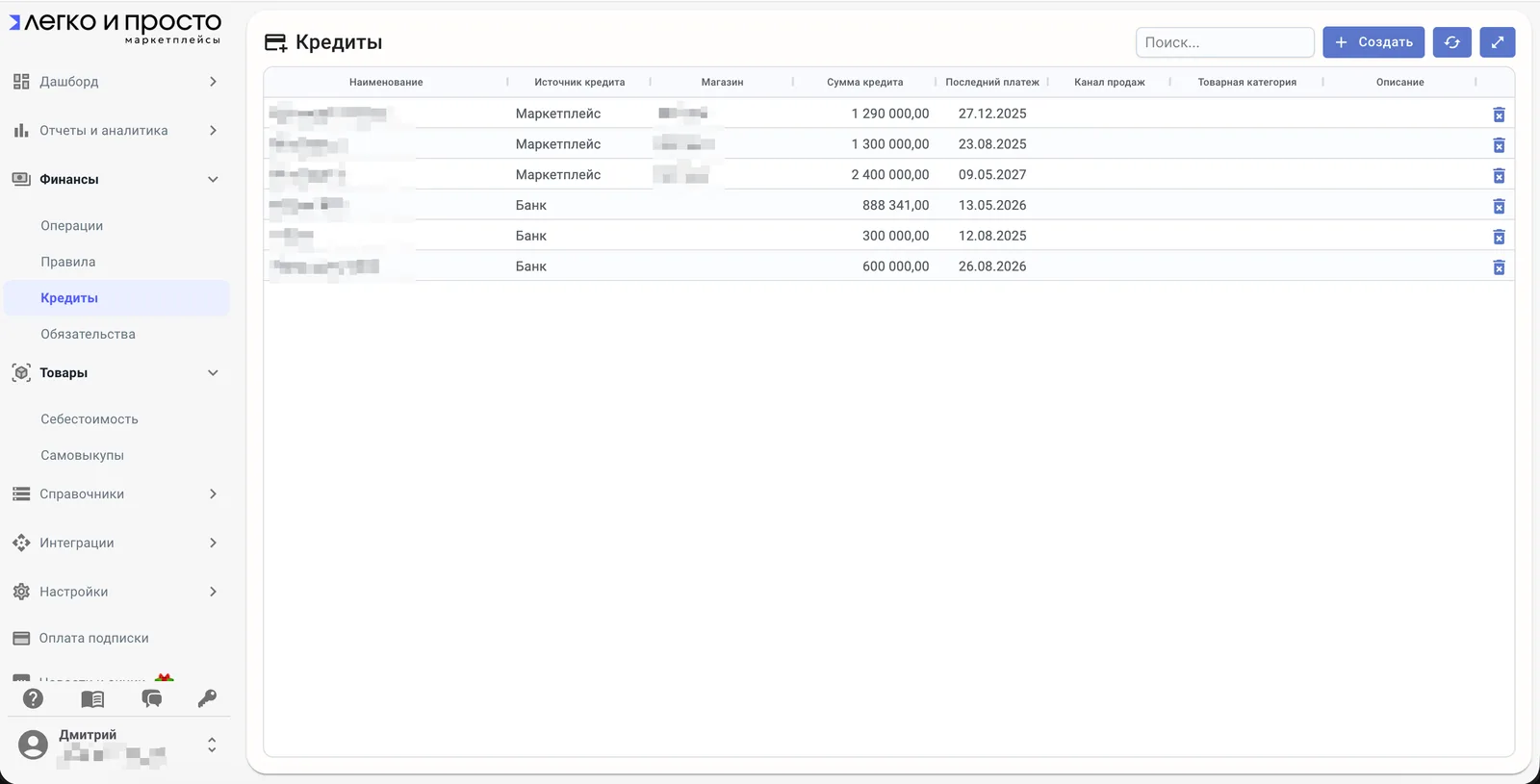
Task: Expand Отчеты и аналитика section
Action: point(213,131)
